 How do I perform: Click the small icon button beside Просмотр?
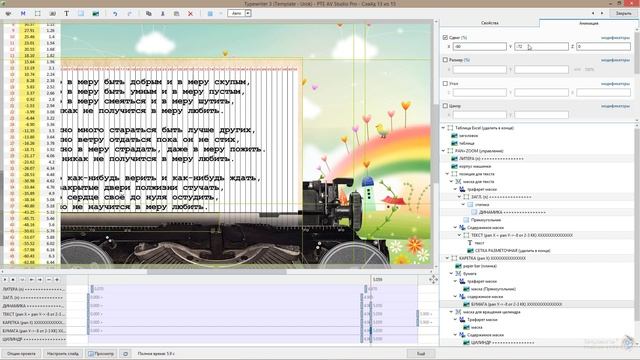coord(125,353)
